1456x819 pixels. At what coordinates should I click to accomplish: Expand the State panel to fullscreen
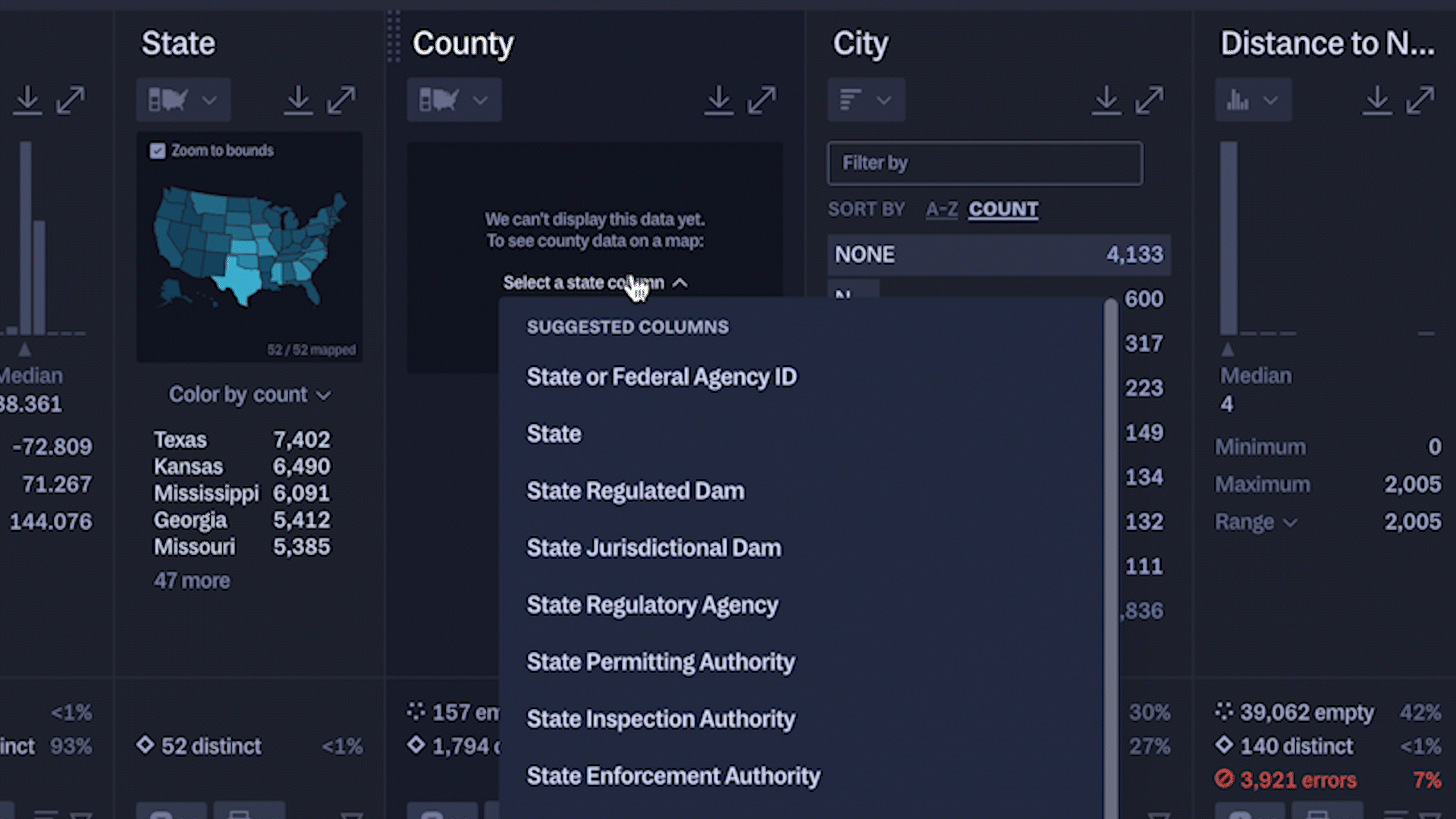[343, 99]
